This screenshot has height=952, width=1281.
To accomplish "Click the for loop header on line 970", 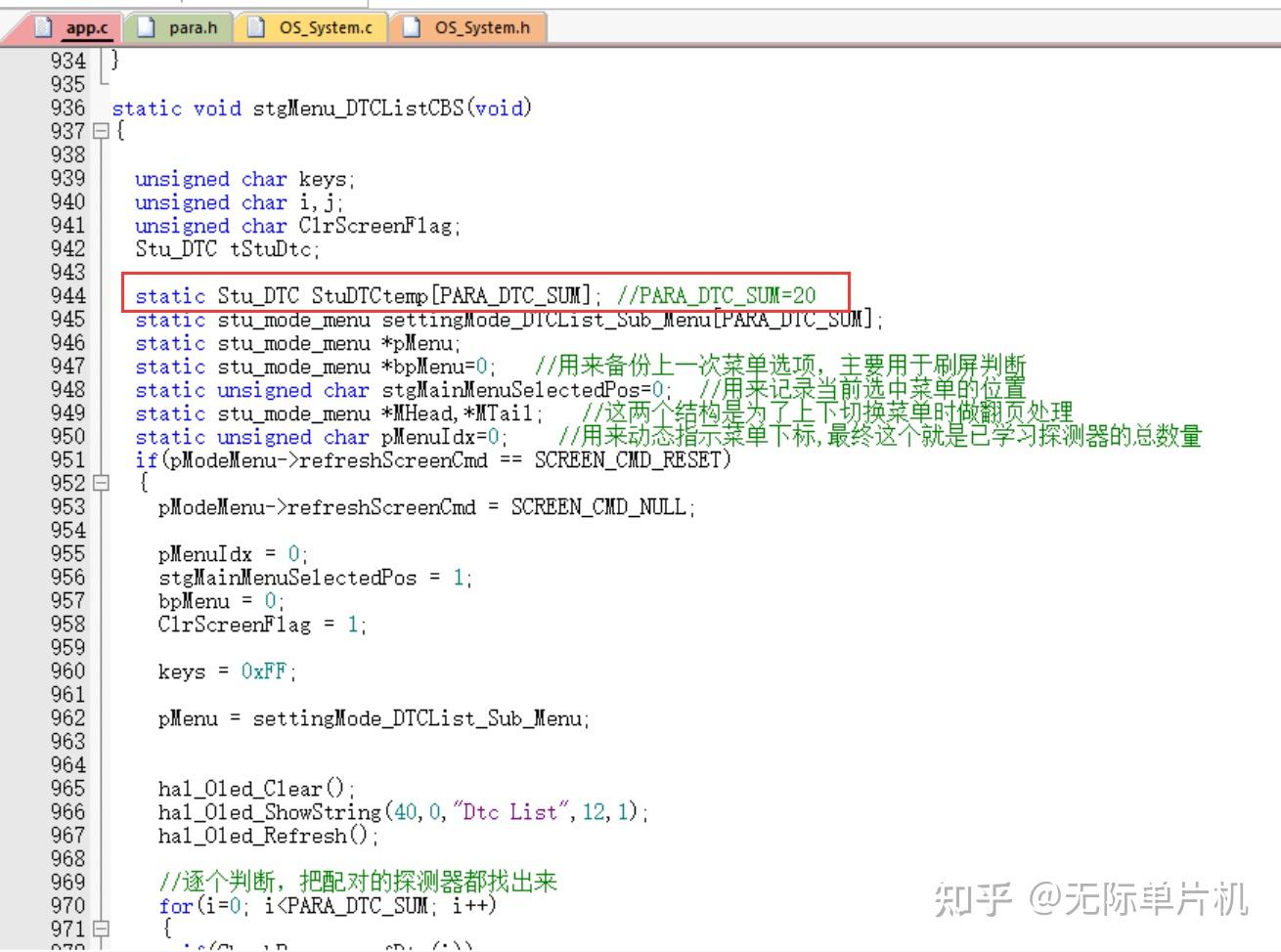I will click(328, 906).
